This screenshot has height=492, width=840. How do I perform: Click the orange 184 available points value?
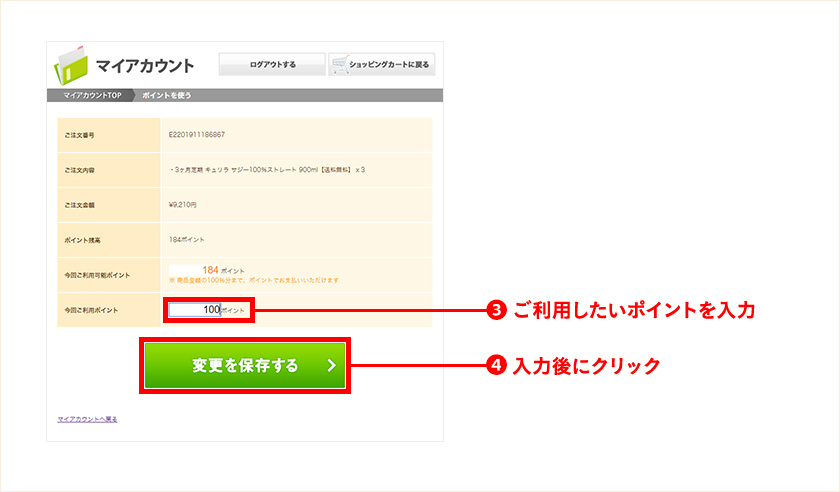[210, 270]
